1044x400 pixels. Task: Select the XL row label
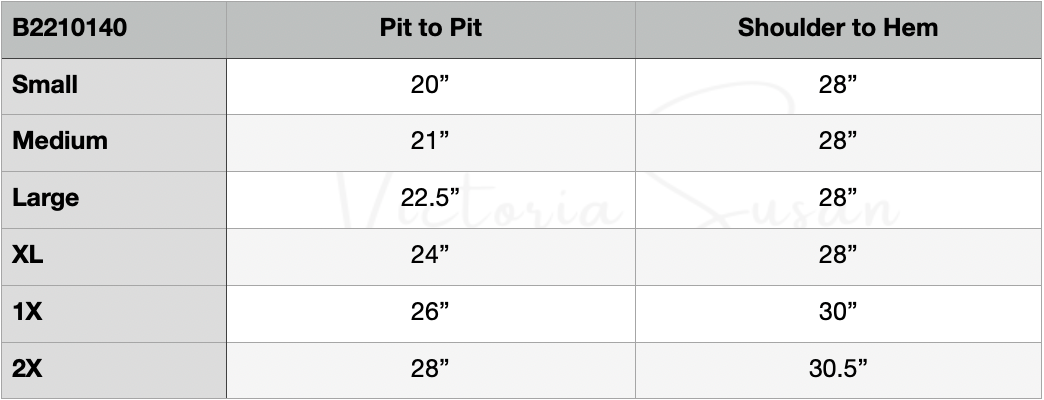(x=28, y=255)
